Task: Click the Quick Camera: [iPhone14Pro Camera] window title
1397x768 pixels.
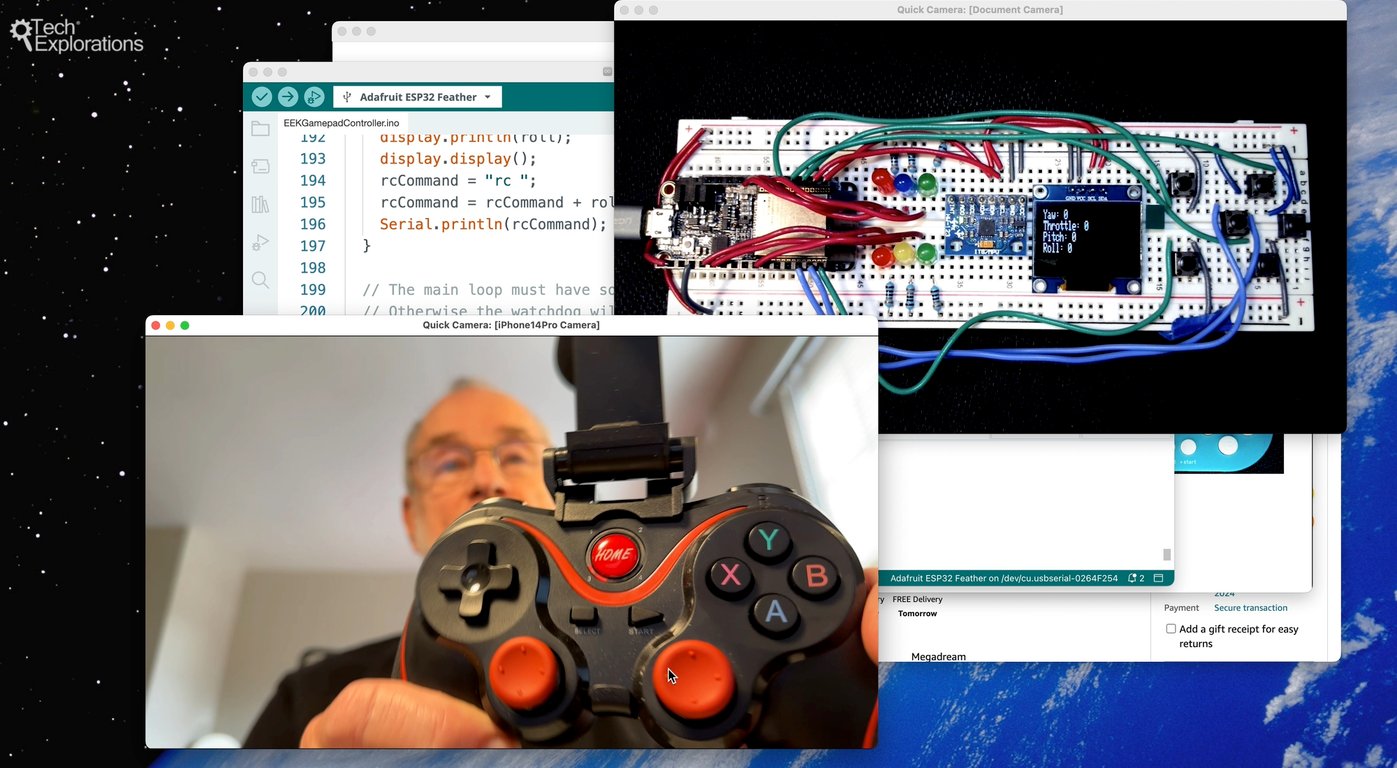Action: [511, 325]
